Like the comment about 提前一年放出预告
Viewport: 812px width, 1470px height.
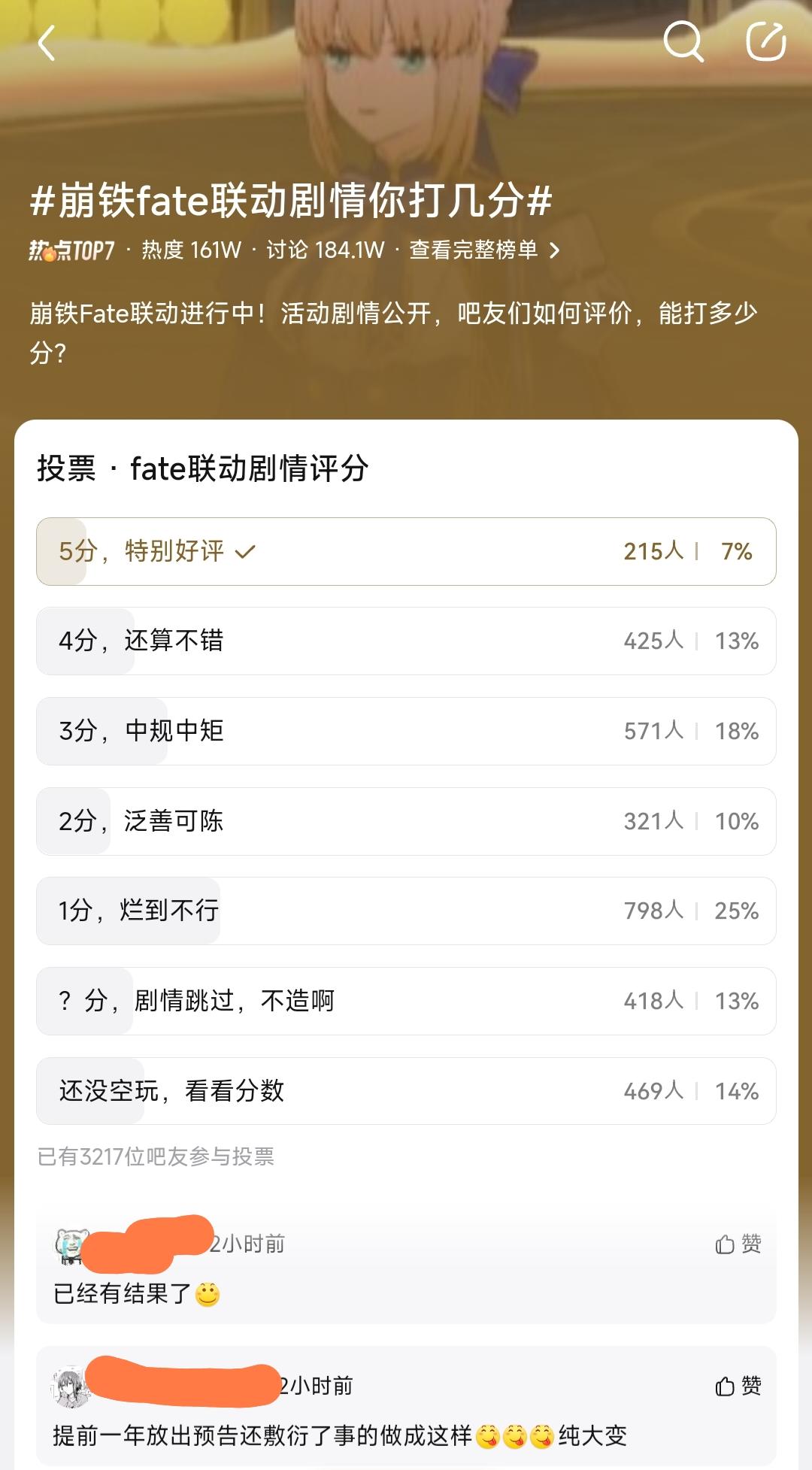click(738, 1386)
